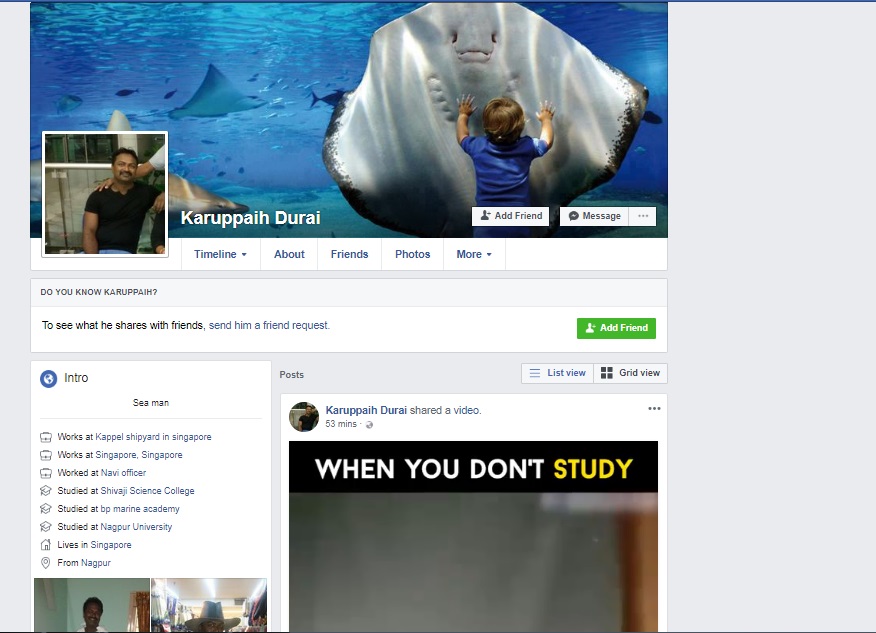Switch posts to Grid view
Viewport: 876px width, 633px height.
tap(630, 373)
